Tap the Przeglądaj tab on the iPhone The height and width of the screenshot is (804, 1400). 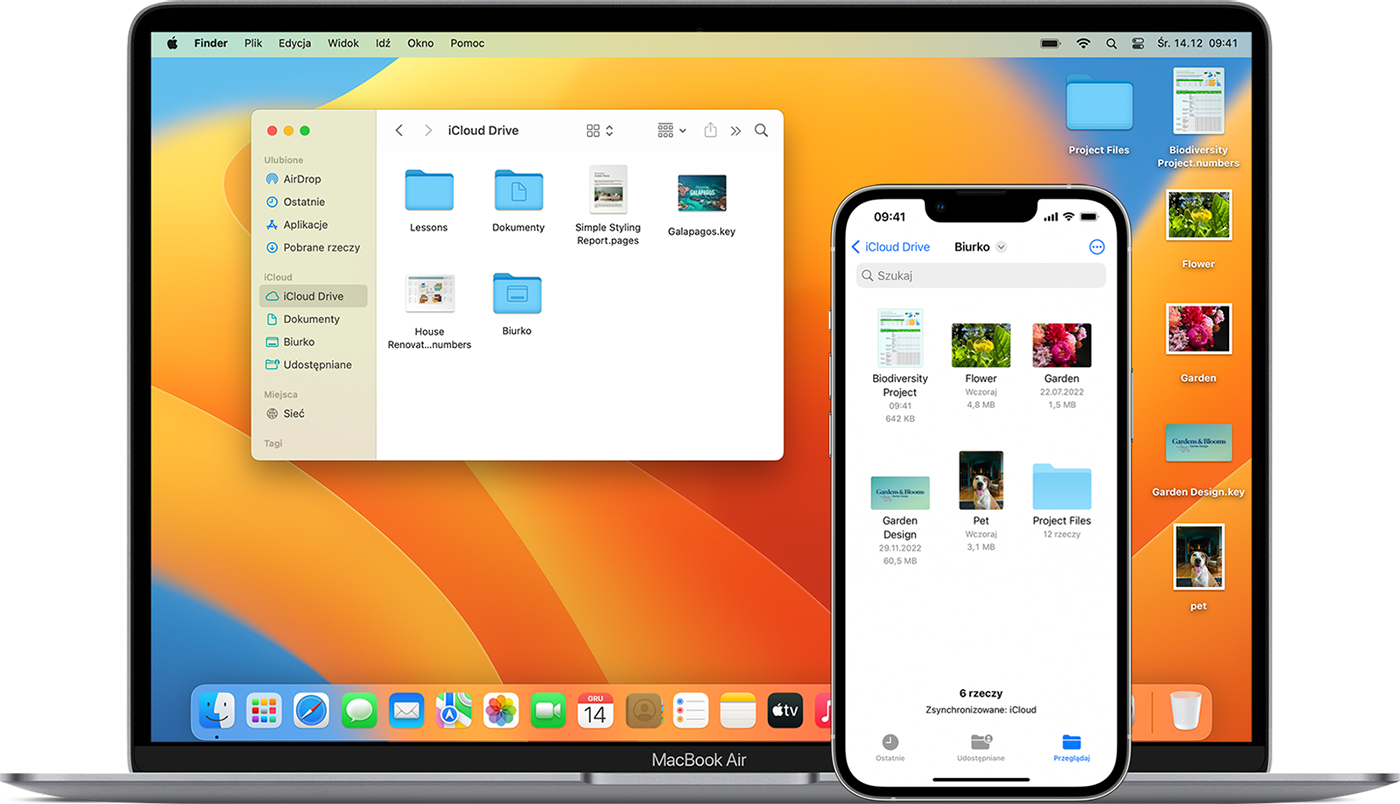tap(1071, 747)
